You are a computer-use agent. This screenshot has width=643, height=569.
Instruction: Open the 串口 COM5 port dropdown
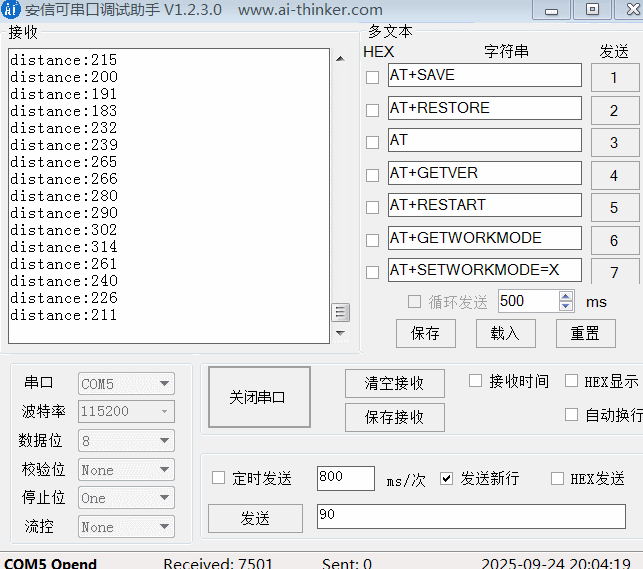tap(126, 384)
